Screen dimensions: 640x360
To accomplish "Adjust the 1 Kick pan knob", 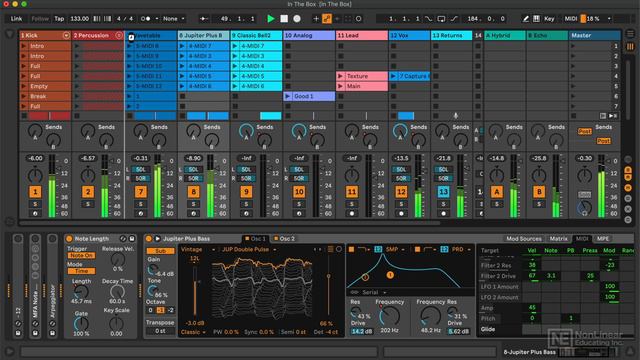I will coord(35,176).
